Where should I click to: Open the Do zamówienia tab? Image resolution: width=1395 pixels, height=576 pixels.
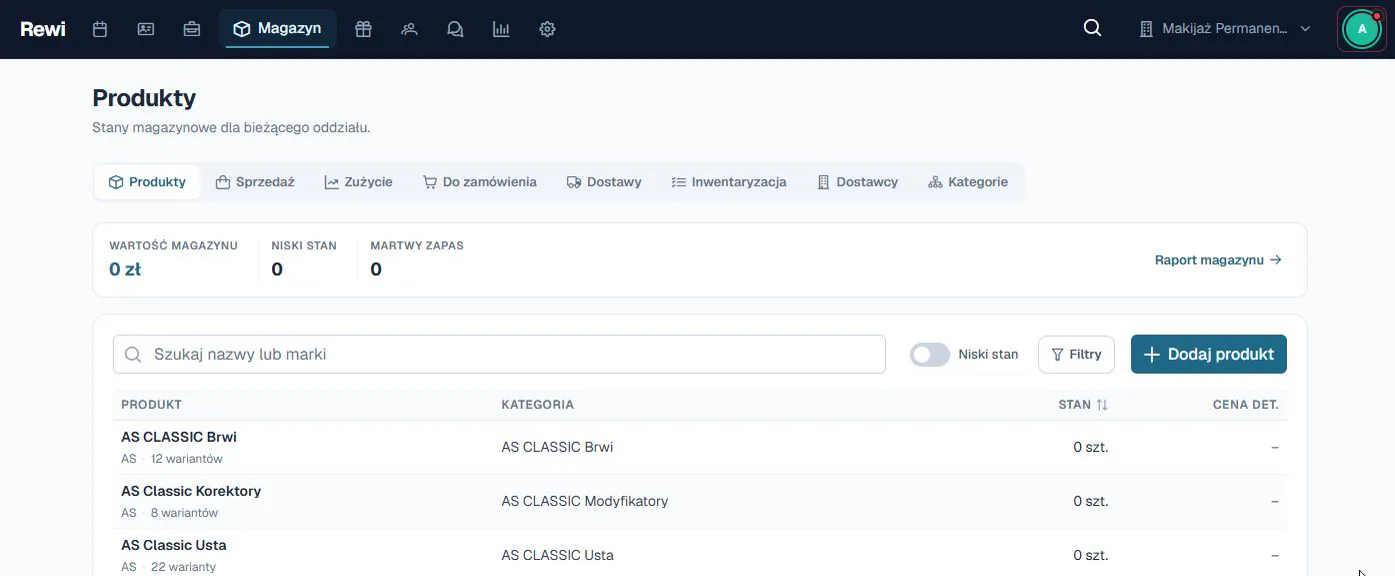[480, 182]
